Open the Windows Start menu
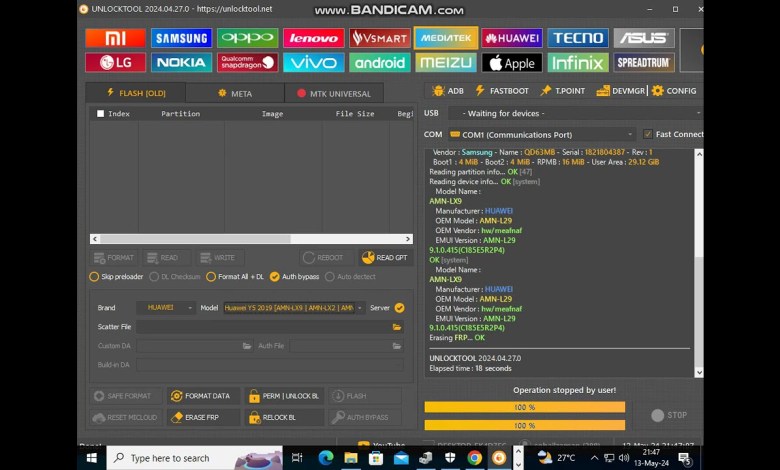 tap(92, 458)
